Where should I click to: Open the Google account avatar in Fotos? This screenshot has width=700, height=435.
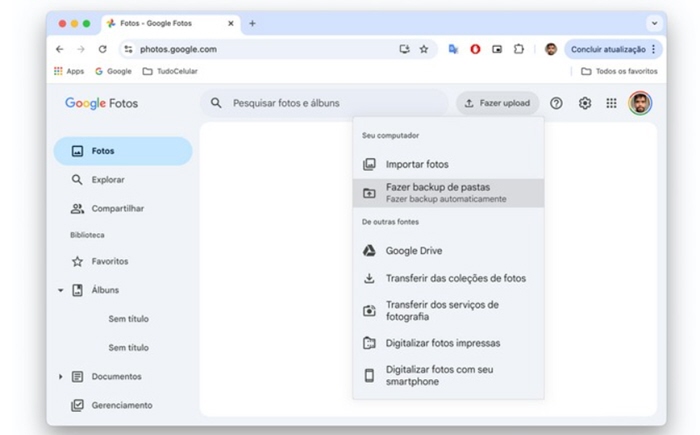[x=640, y=103]
